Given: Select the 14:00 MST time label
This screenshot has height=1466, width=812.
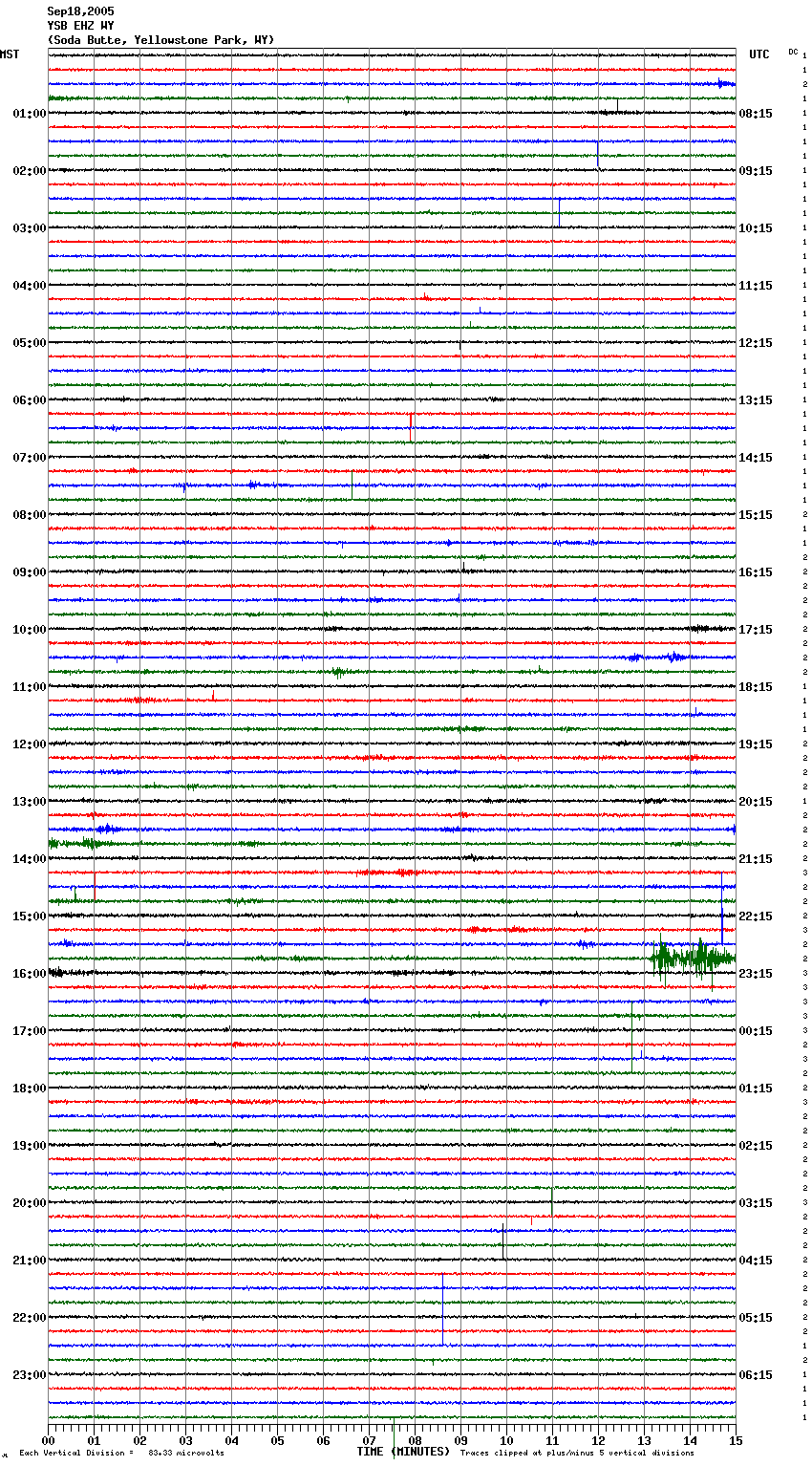Looking at the screenshot, I should point(30,859).
